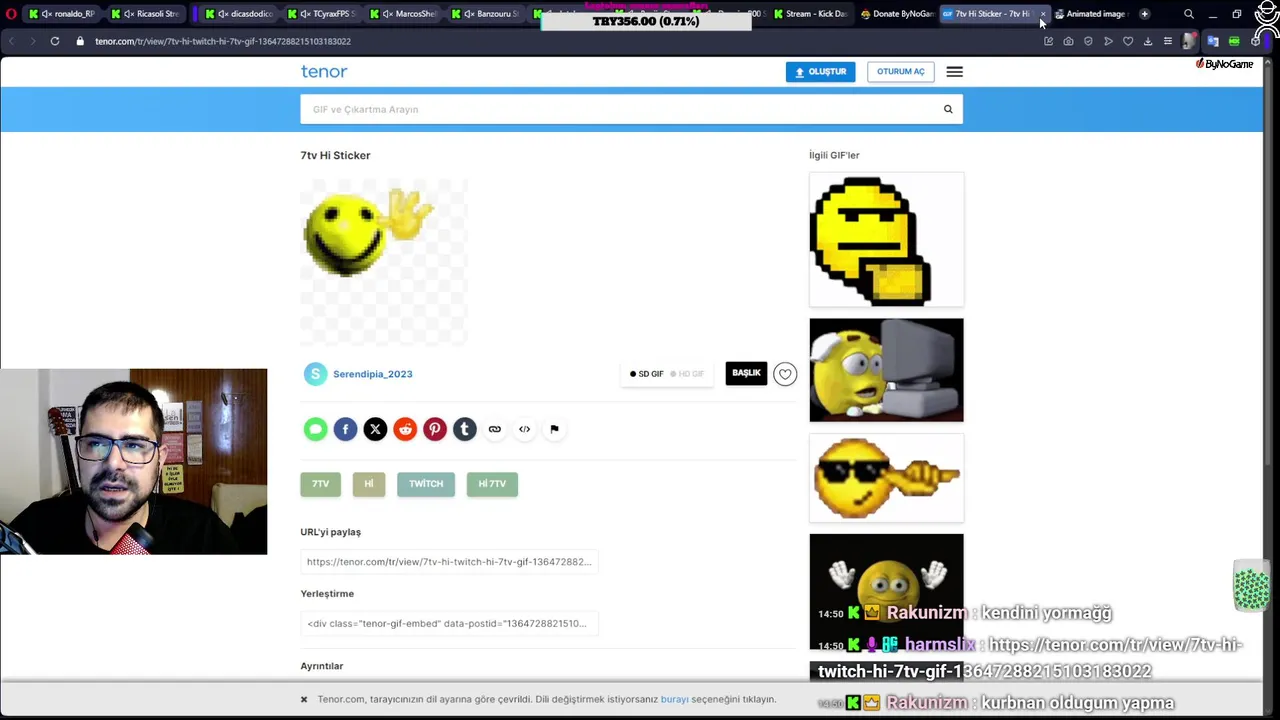Open the sunglasses pointing smiley GIF

[887, 478]
